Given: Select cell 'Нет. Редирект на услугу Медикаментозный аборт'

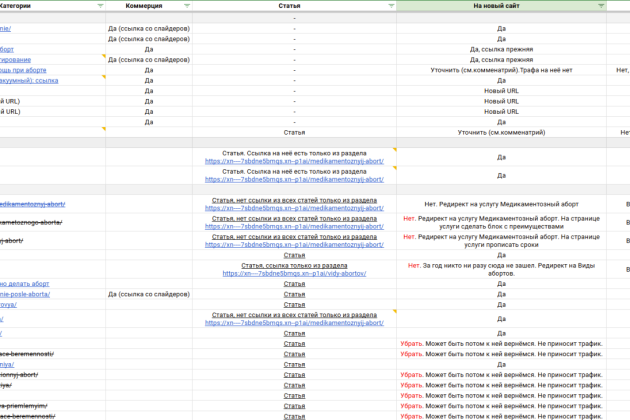Looking at the screenshot, I should pyautogui.click(x=501, y=203).
